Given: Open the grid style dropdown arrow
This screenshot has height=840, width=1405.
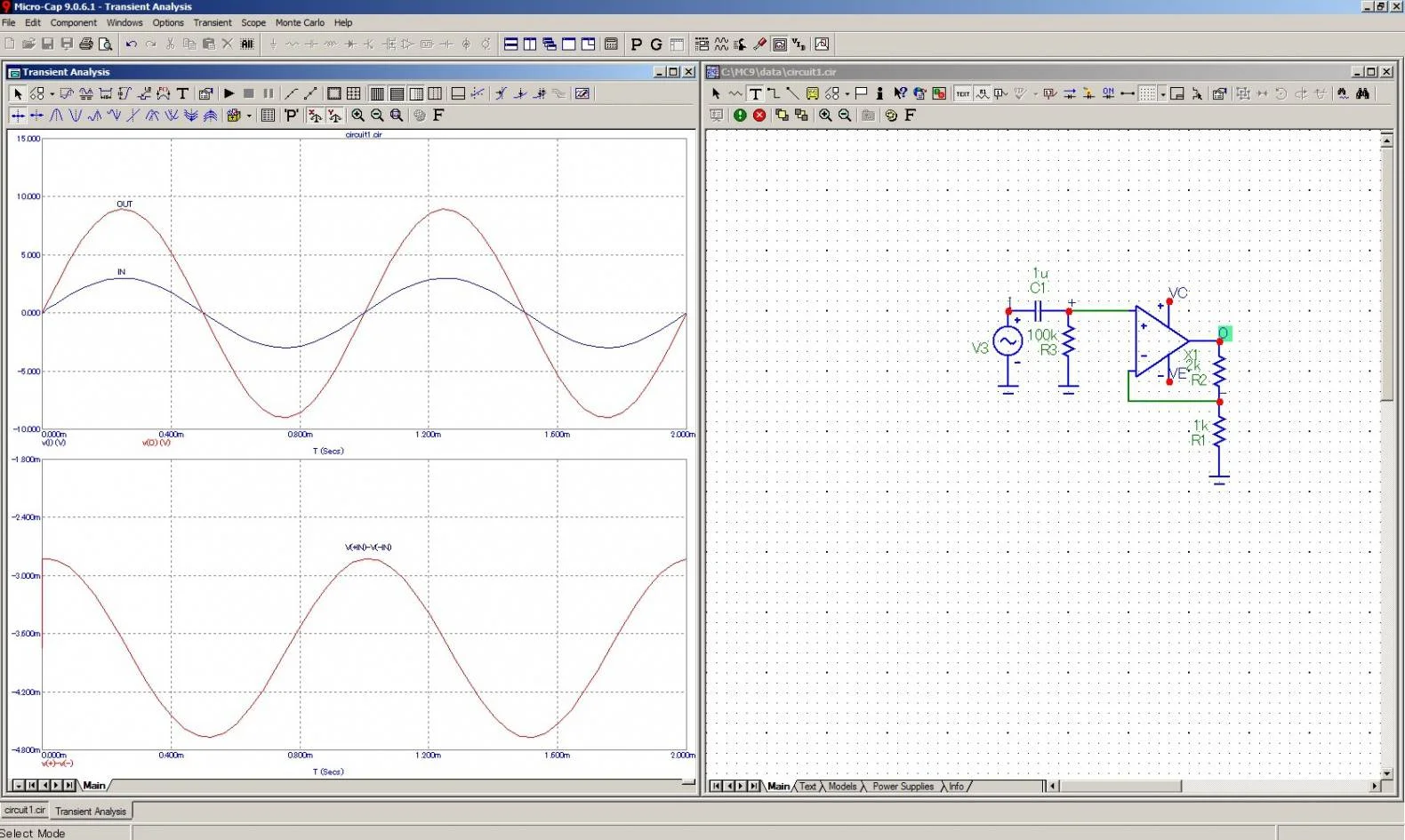Looking at the screenshot, I should (1162, 94).
